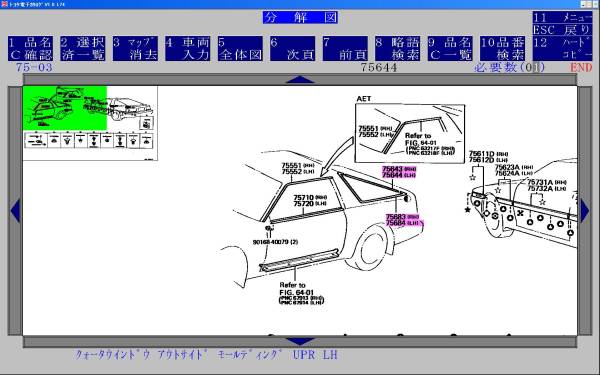Click the right arrow beside the diagram
The height and width of the screenshot is (375, 600).
585,210
